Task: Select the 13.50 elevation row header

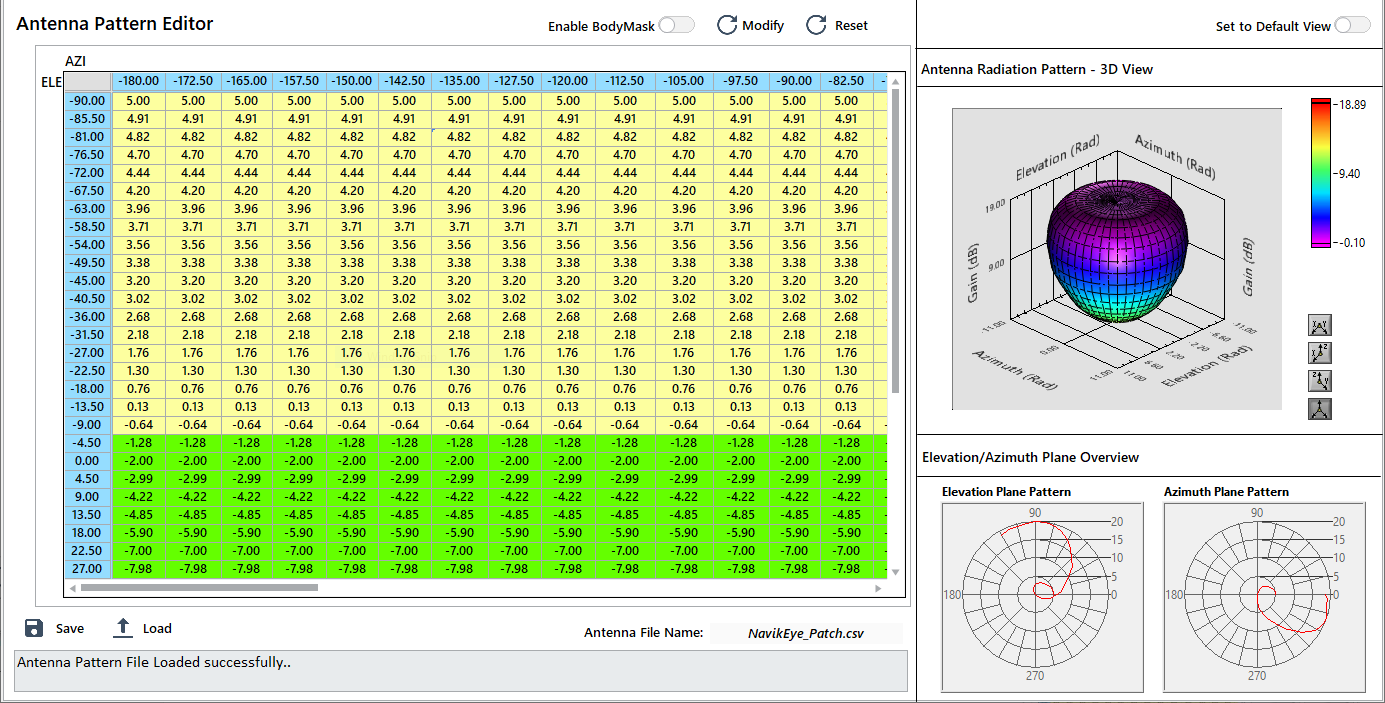Action: [88, 514]
